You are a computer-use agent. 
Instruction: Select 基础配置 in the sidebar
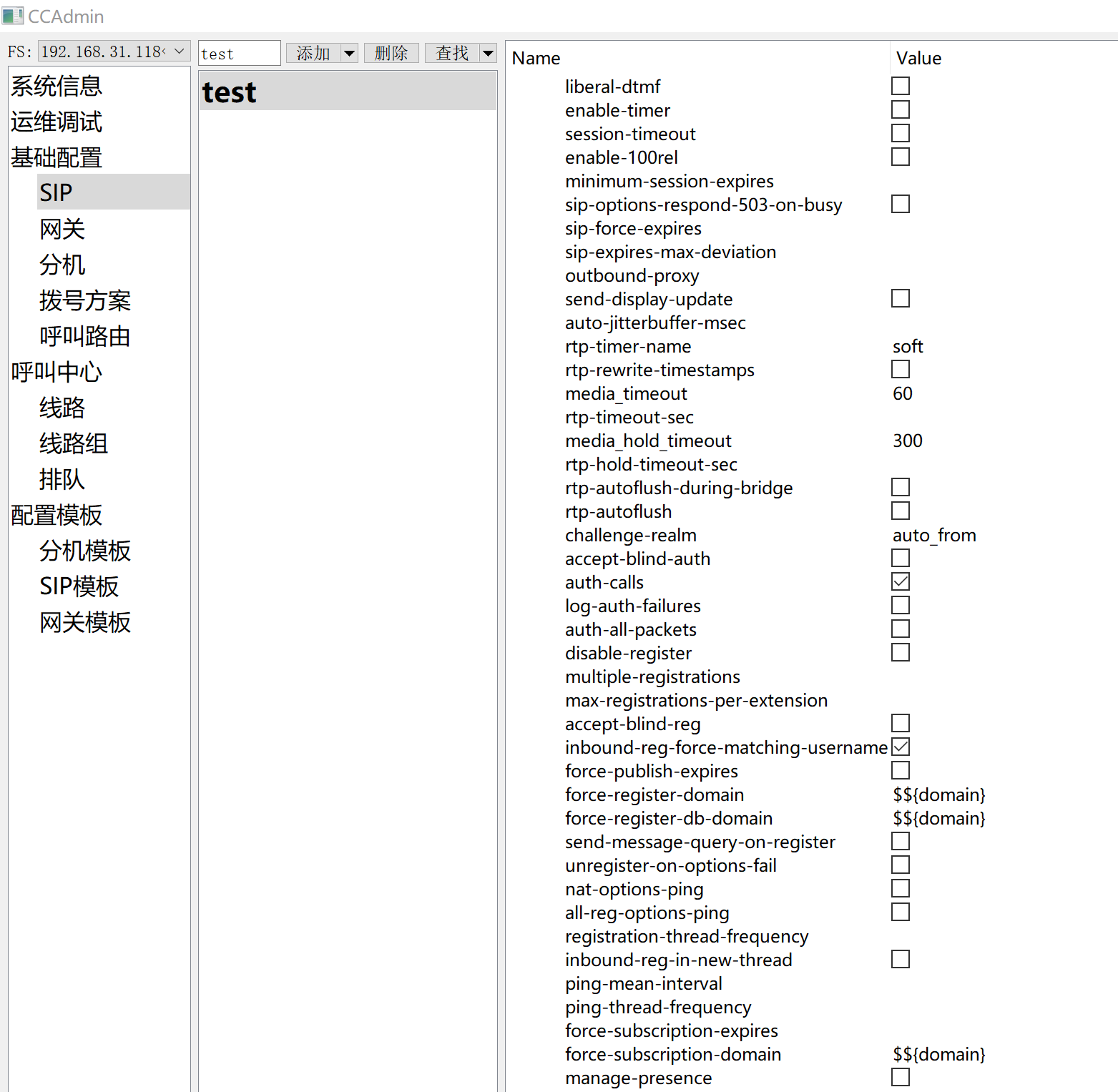(x=57, y=157)
